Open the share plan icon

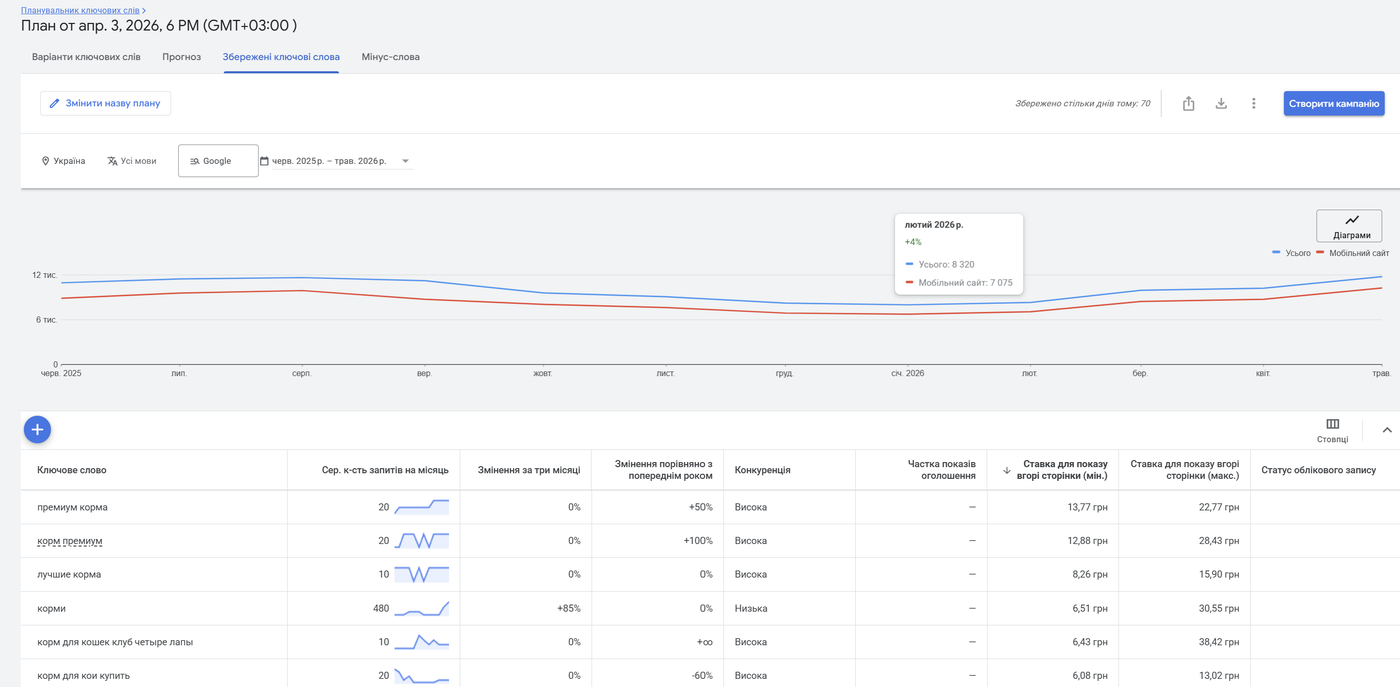(1188, 103)
